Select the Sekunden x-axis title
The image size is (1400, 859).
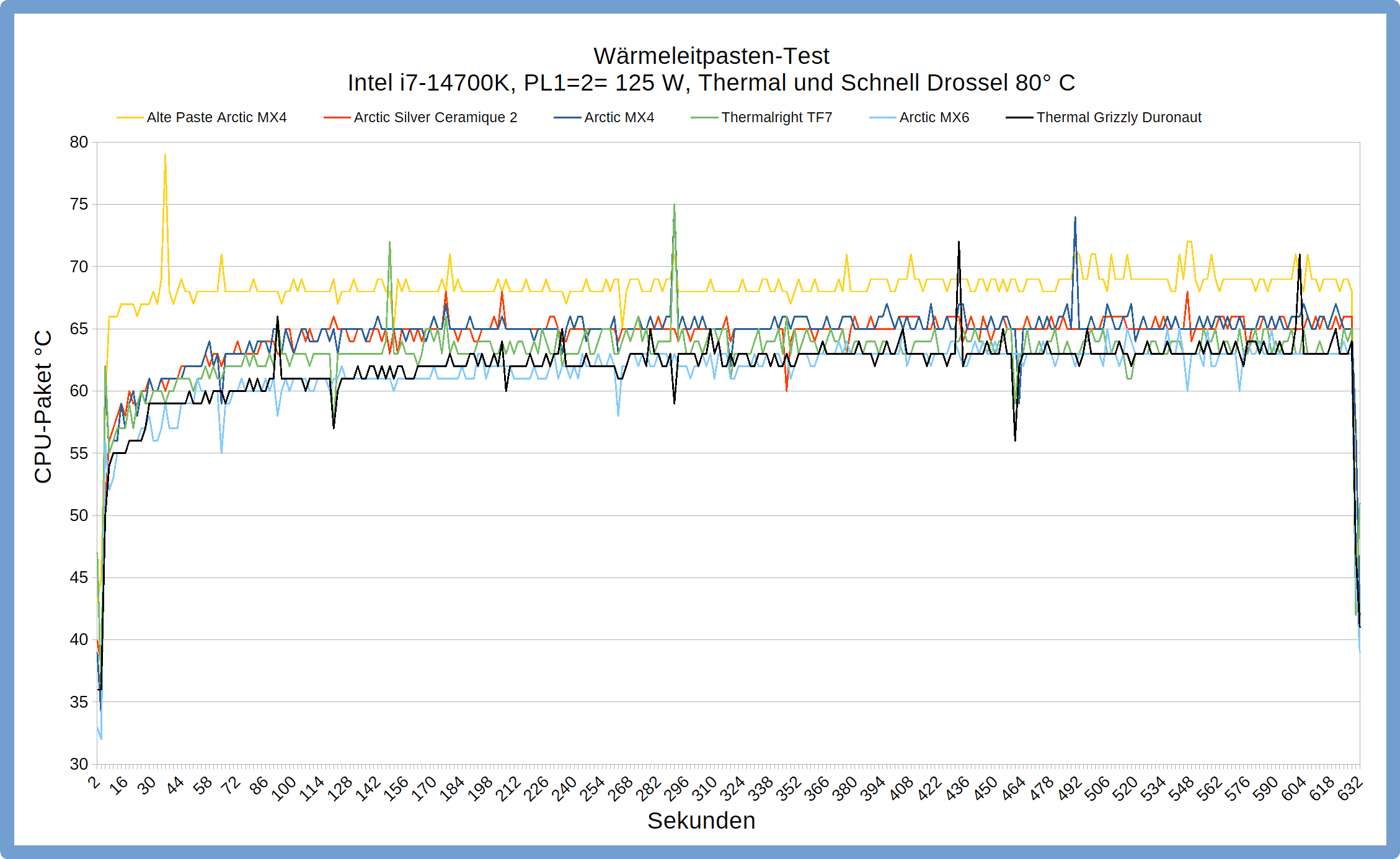tap(701, 821)
